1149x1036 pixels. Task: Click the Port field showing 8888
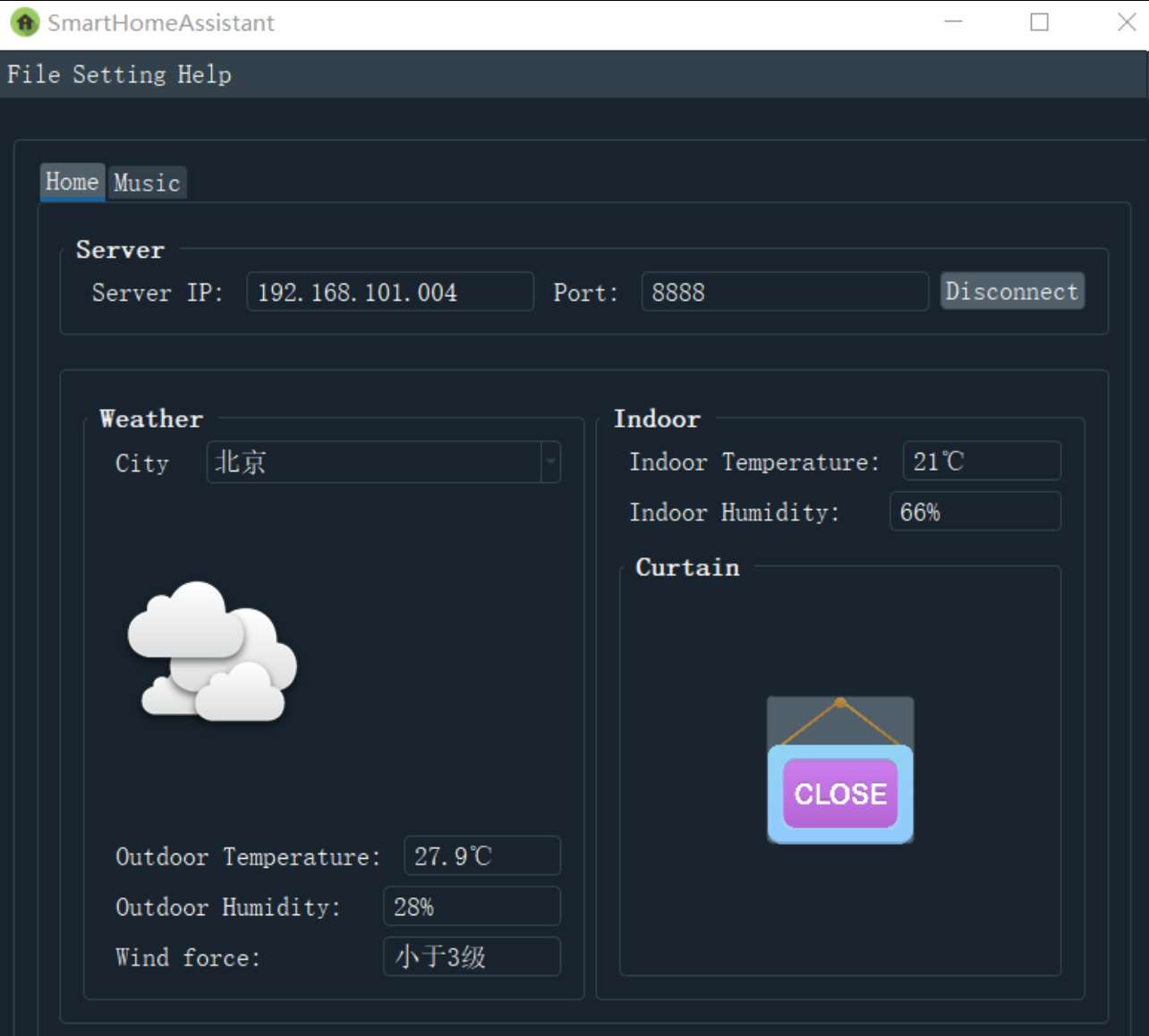[784, 293]
